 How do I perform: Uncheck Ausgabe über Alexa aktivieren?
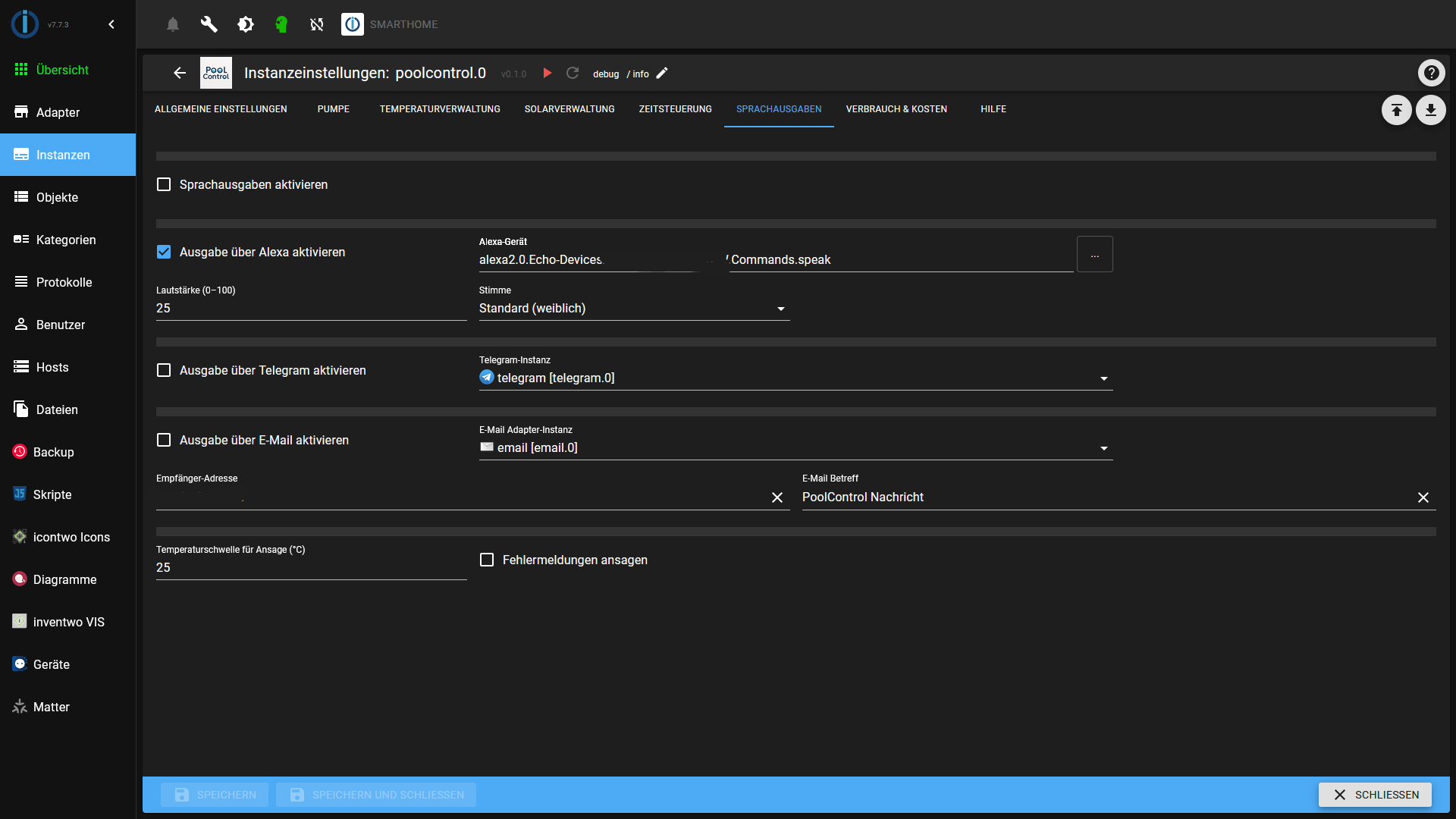coord(164,252)
